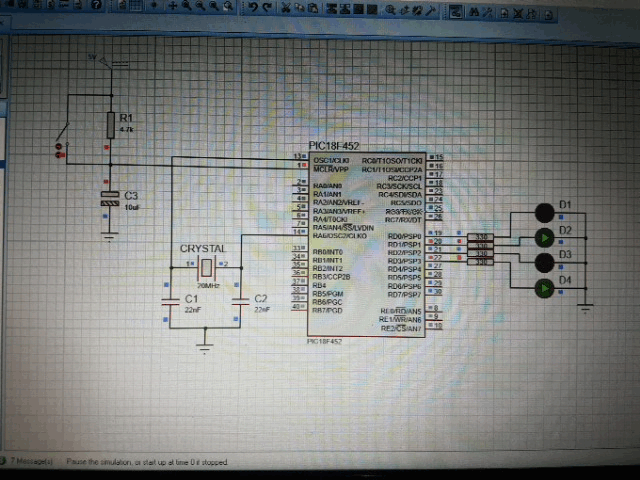Click the 'RA6/OSC2/CLKO' pin label
Viewport: 640px width, 480px height.
(x=340, y=236)
